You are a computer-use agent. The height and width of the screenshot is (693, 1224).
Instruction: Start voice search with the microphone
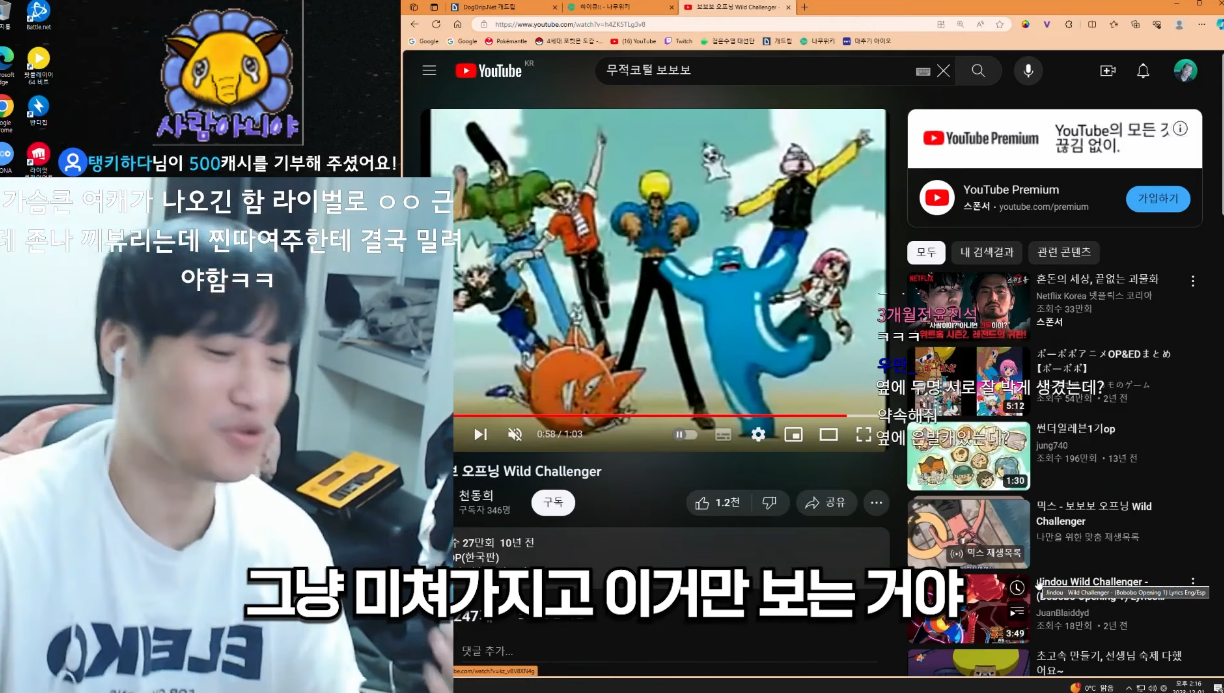click(x=1027, y=71)
